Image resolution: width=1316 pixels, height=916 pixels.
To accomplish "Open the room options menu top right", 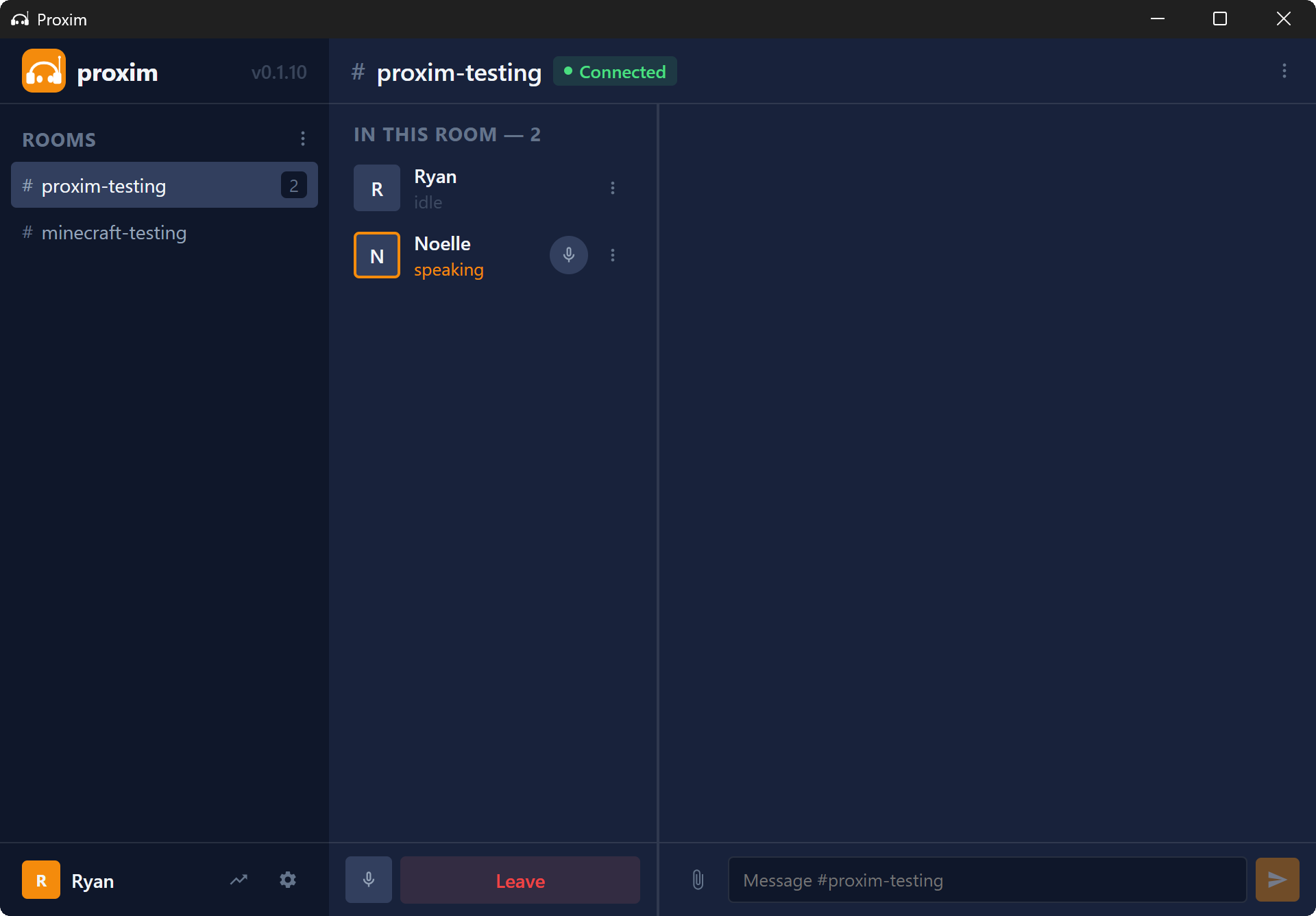I will [x=1284, y=71].
